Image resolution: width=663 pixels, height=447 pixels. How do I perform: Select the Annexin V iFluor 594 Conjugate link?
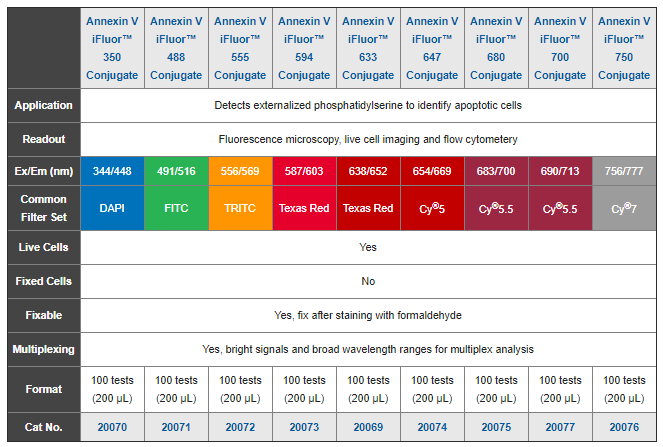tap(304, 48)
